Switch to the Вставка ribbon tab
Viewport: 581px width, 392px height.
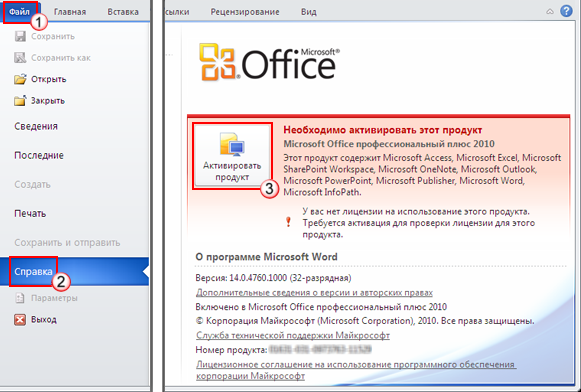point(123,12)
